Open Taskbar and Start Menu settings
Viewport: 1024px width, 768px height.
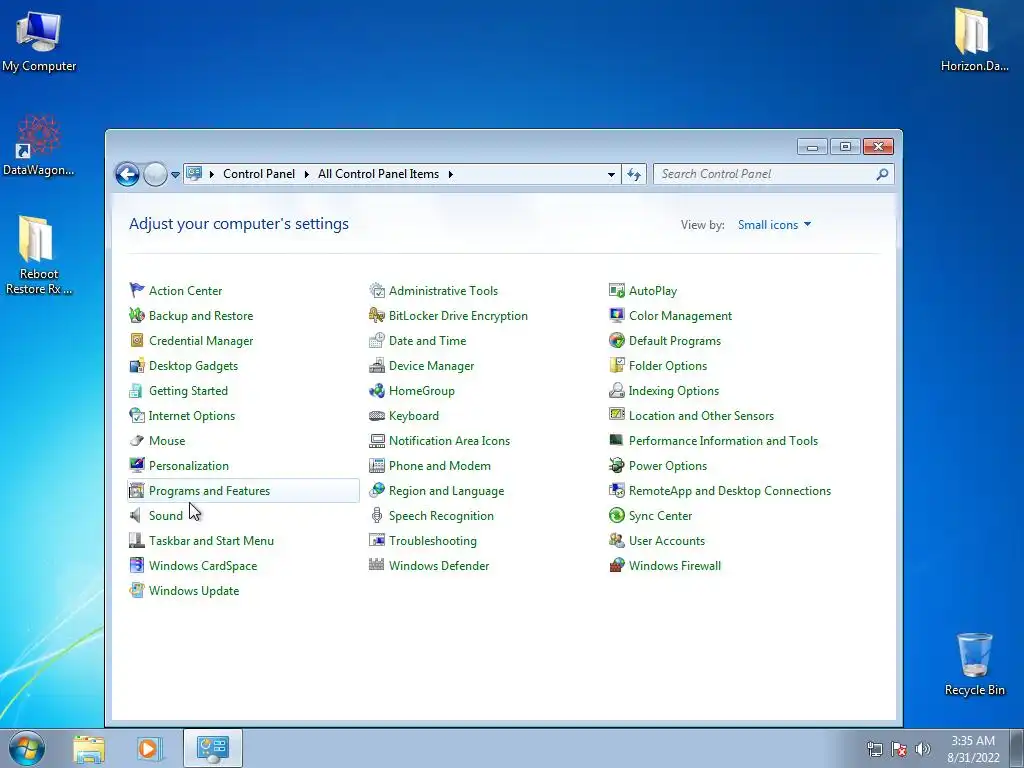point(211,541)
